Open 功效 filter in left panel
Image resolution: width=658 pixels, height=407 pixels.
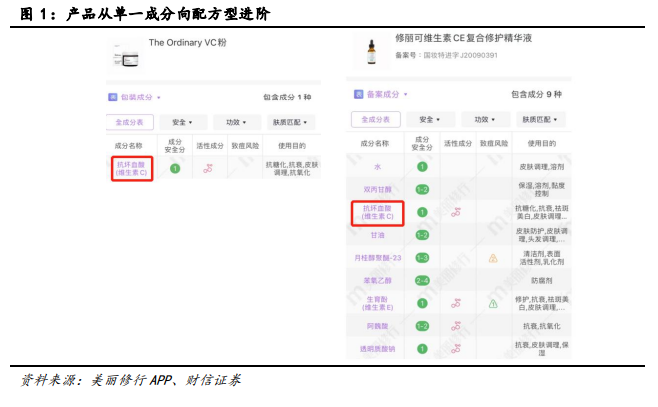[x=237, y=122]
